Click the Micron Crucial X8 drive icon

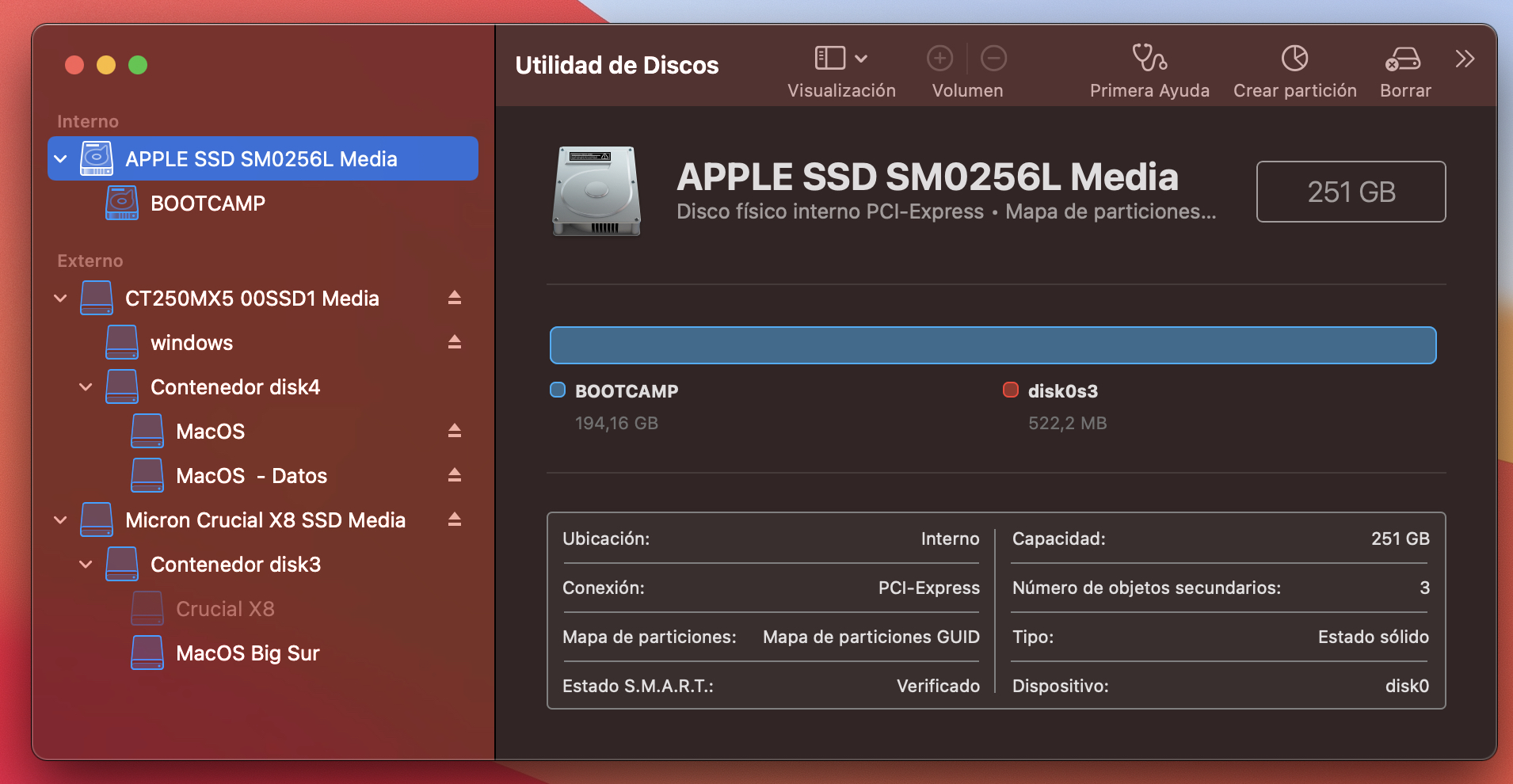(x=97, y=519)
